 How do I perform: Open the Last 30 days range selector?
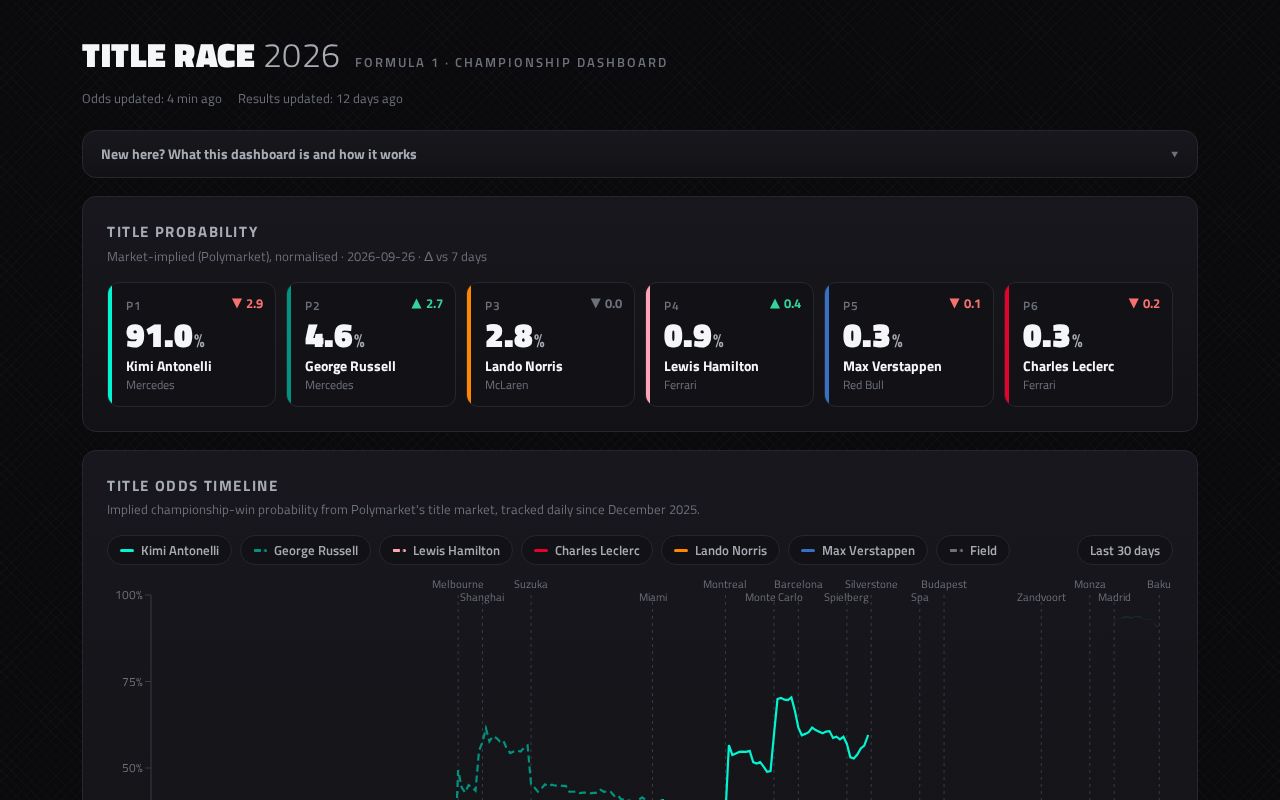coord(1125,551)
